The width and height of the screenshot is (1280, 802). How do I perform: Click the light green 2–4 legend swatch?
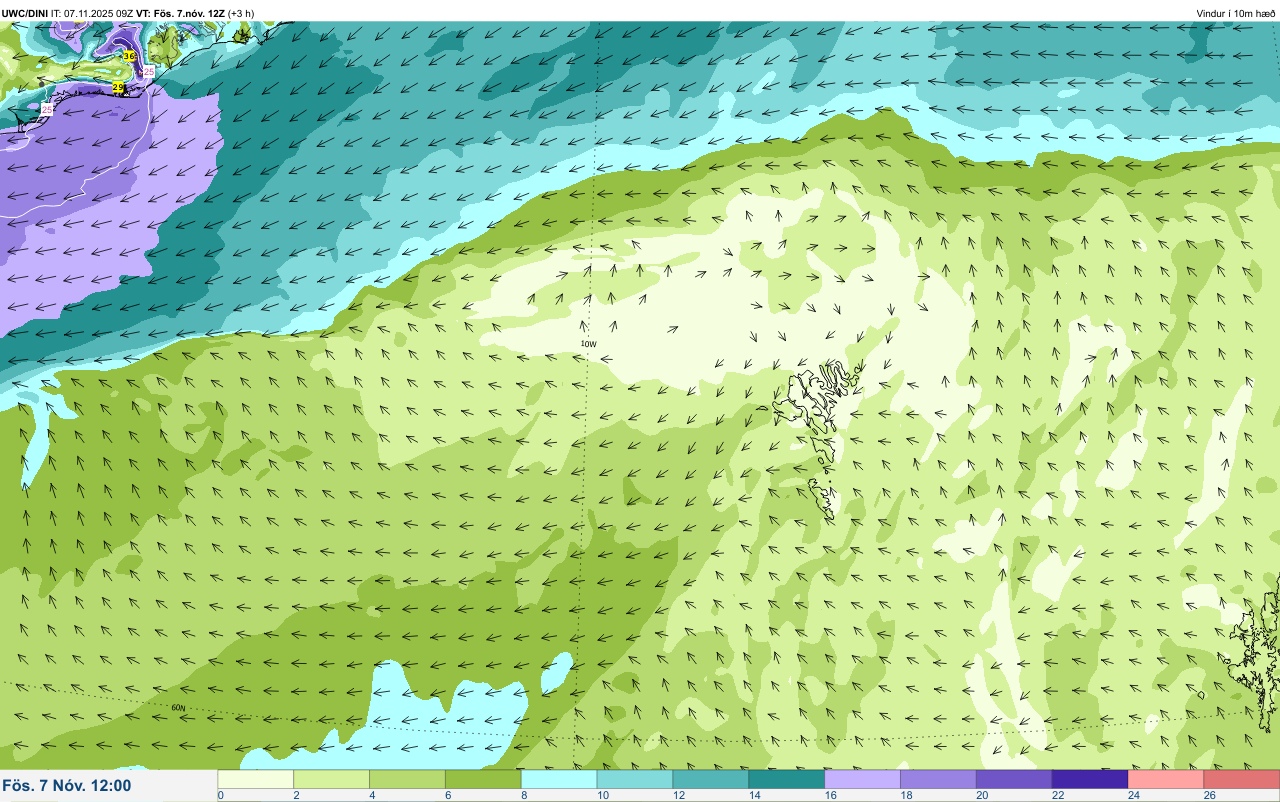331,779
